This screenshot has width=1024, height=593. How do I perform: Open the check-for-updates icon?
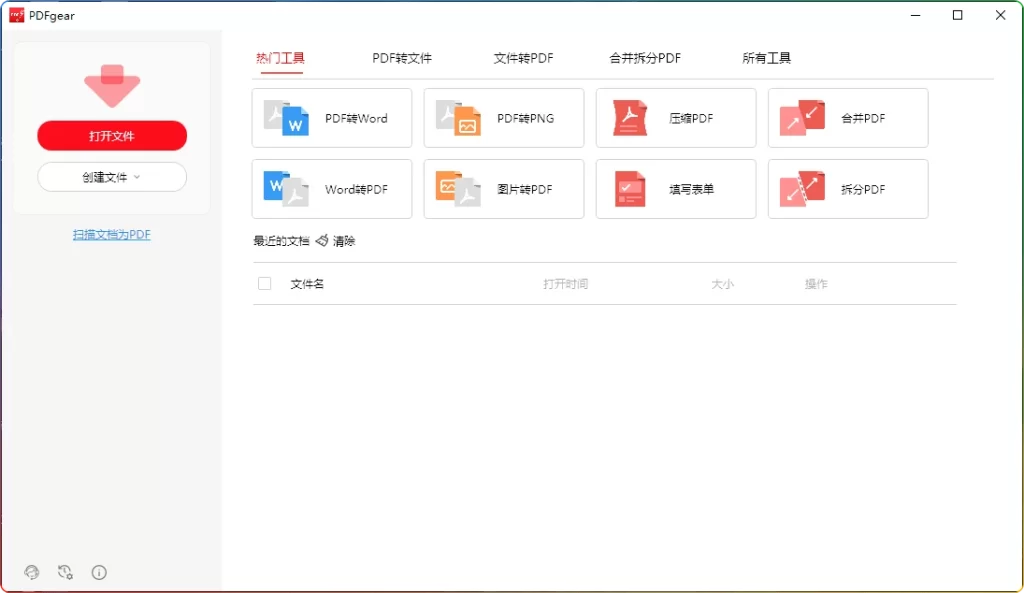tap(65, 572)
